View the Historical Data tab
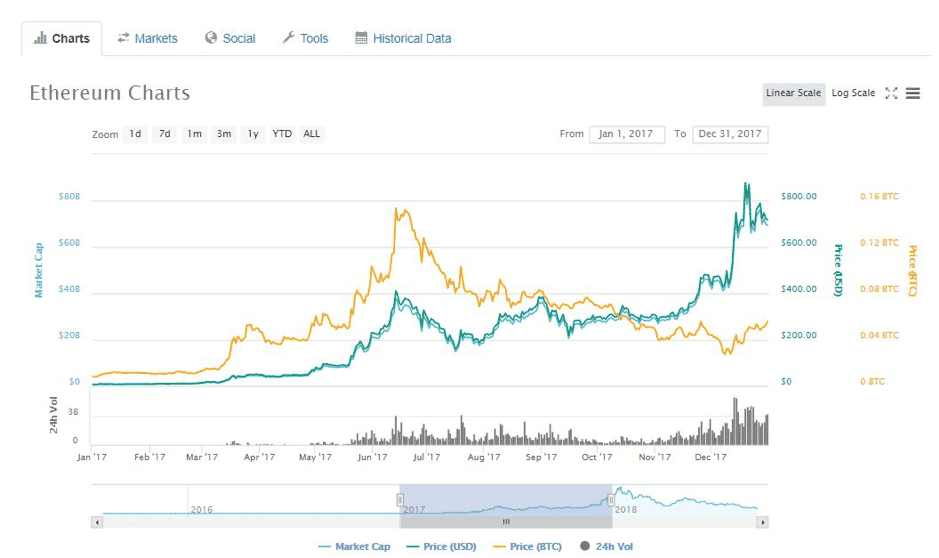Screen dimensions: 939x558 [403, 38]
